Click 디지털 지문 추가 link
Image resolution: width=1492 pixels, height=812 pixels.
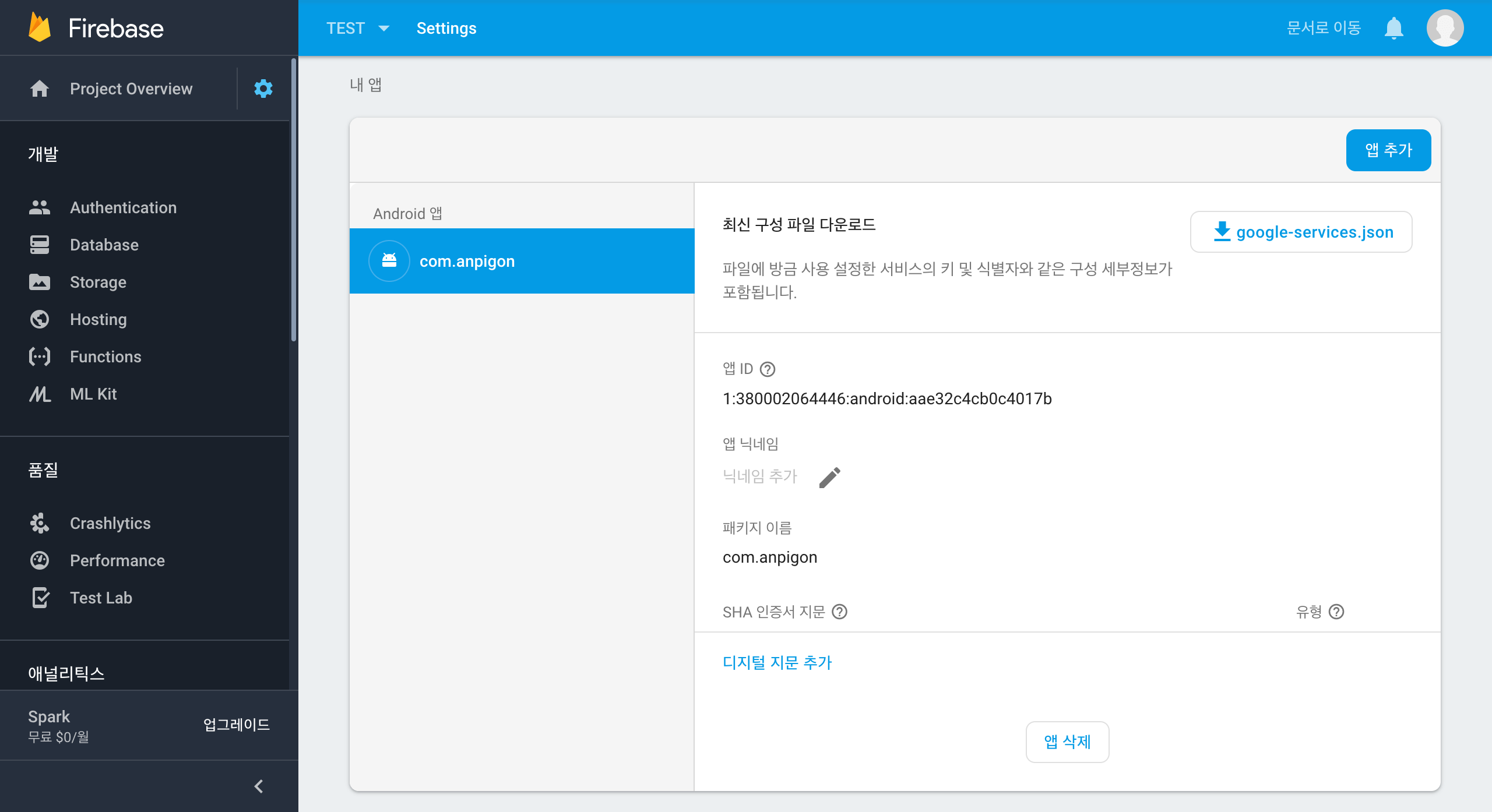pos(777,662)
